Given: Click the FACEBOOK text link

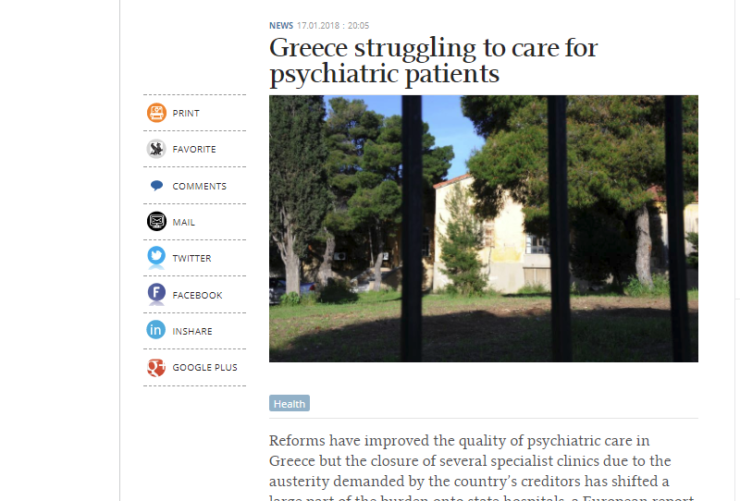Looking at the screenshot, I should [x=197, y=295].
